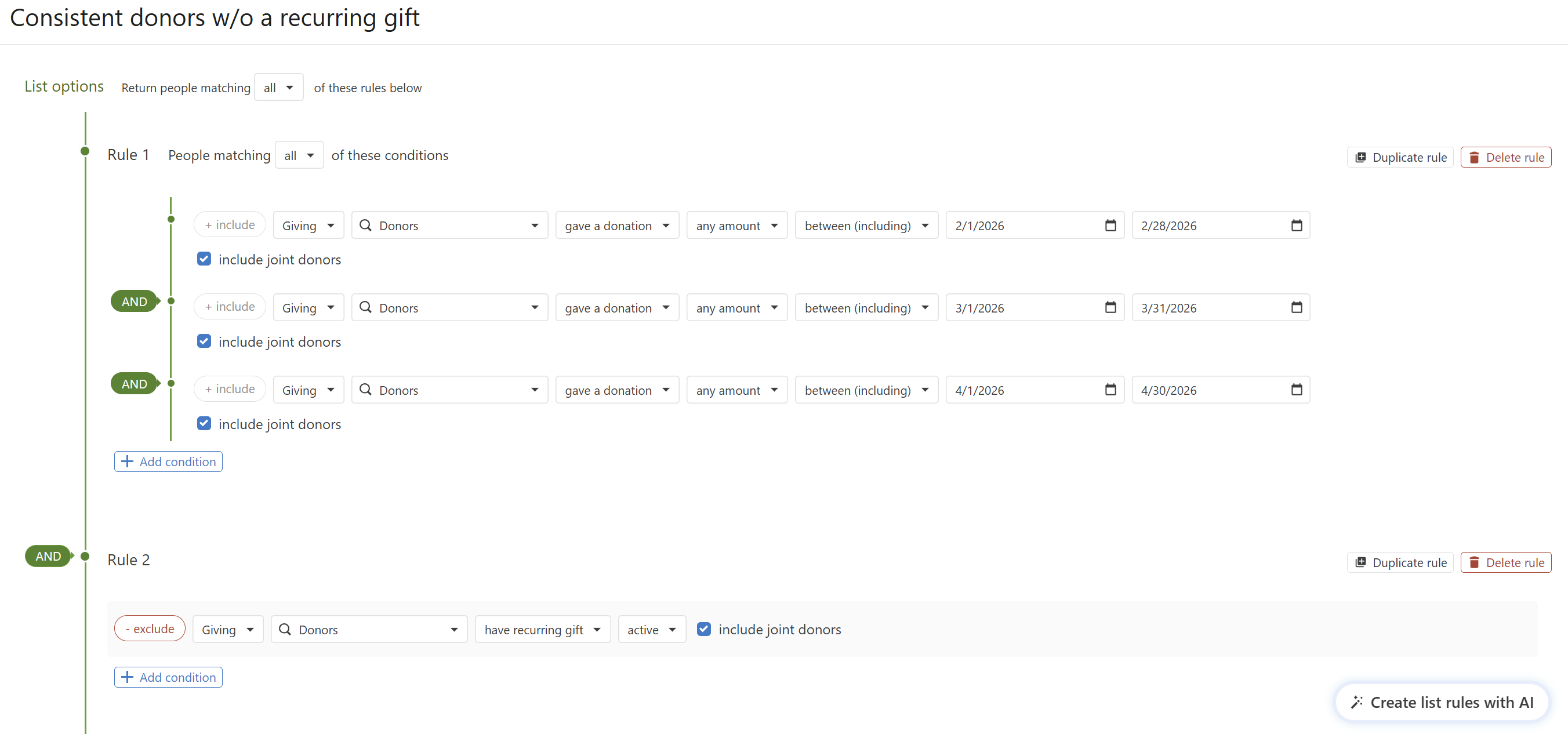This screenshot has height=734, width=1568.
Task: Open the 'all' dropdown in List options
Action: click(x=279, y=88)
